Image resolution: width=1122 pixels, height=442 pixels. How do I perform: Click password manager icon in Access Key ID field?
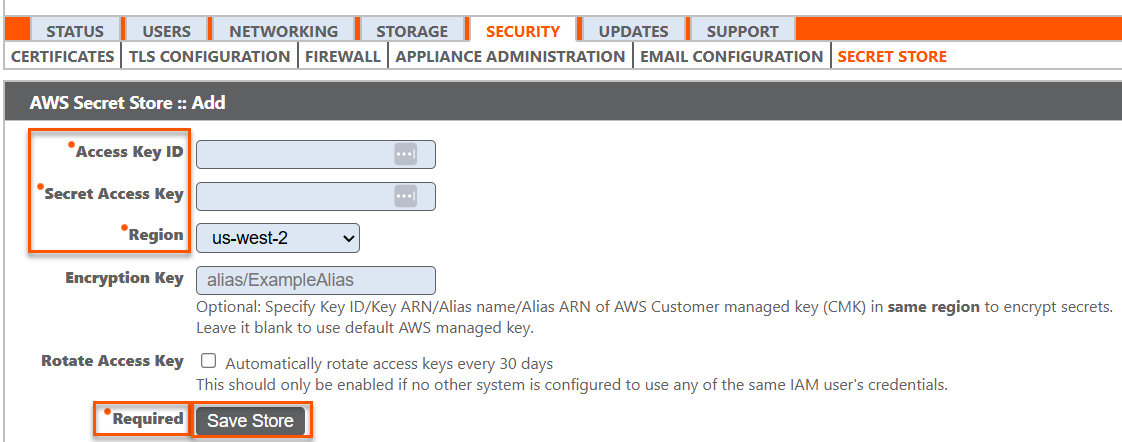click(406, 154)
